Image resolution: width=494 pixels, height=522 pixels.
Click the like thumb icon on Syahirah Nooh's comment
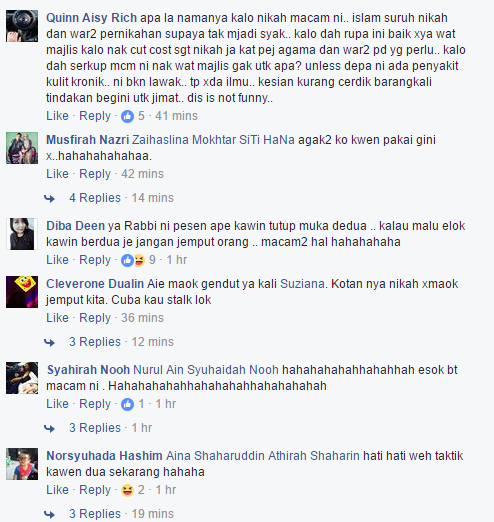[127, 404]
